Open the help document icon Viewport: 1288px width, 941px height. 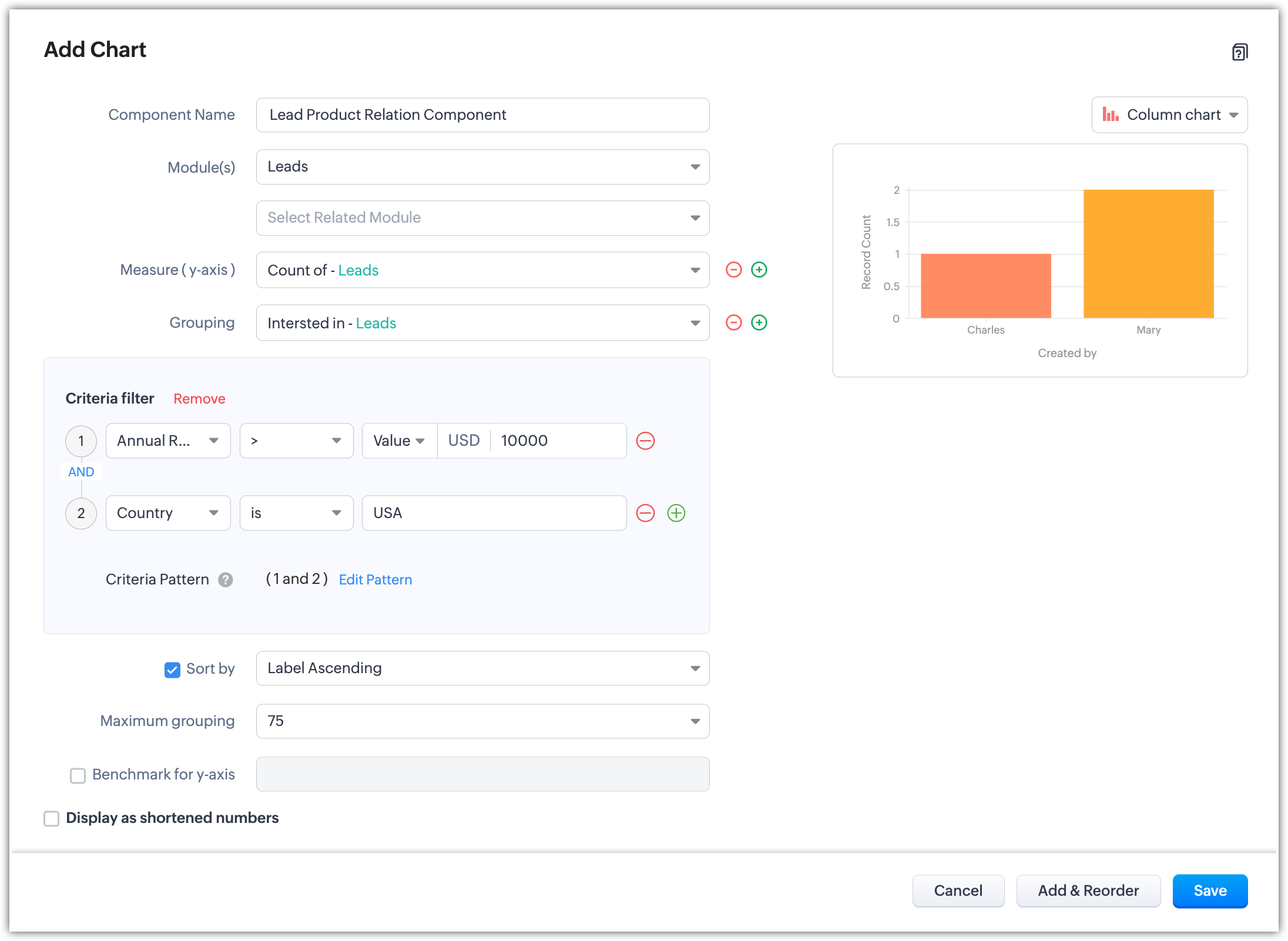coord(1239,52)
